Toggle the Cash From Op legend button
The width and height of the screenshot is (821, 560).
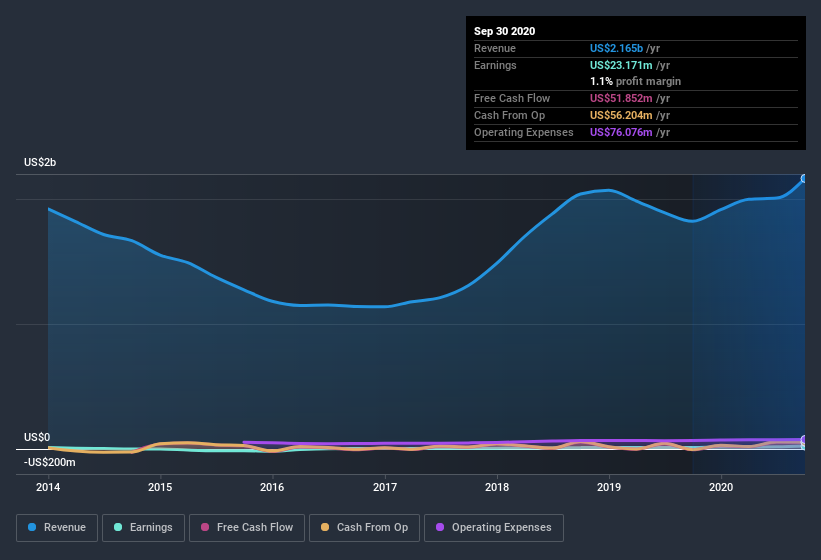tap(364, 528)
